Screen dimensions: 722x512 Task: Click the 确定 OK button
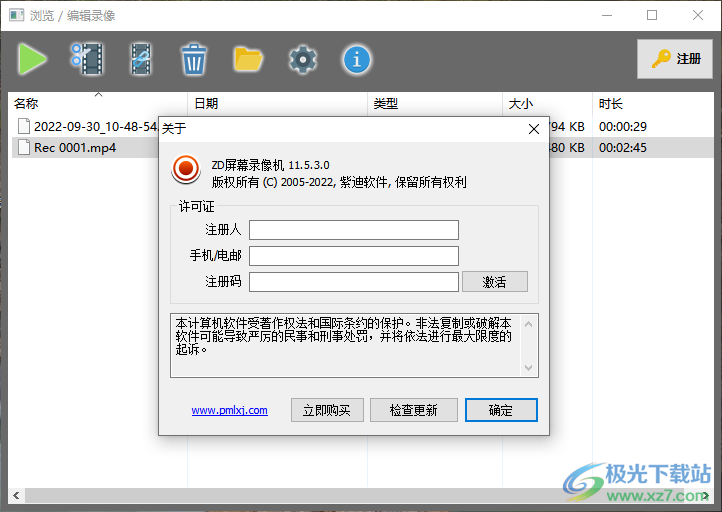501,410
